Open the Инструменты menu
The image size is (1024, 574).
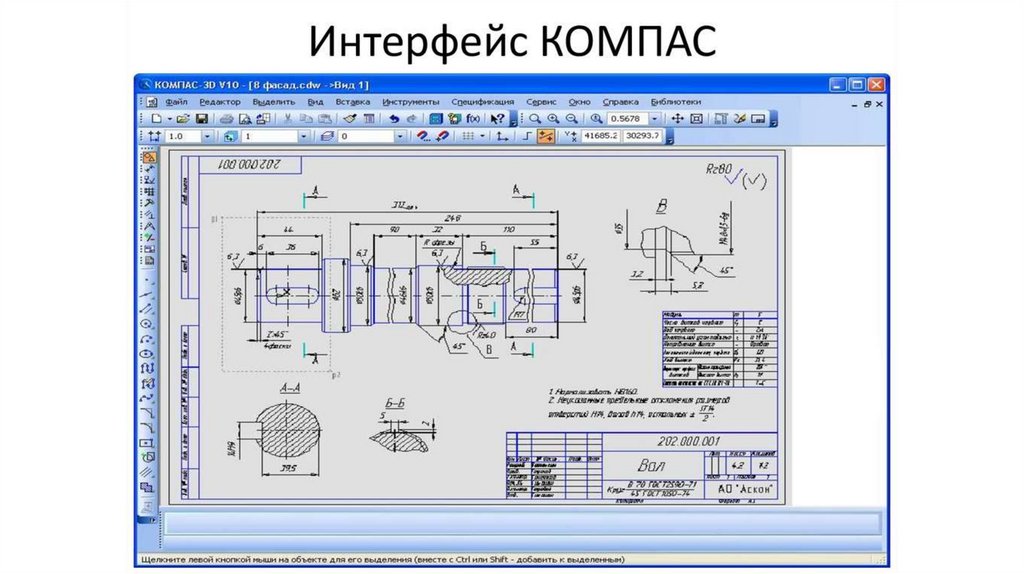point(411,102)
